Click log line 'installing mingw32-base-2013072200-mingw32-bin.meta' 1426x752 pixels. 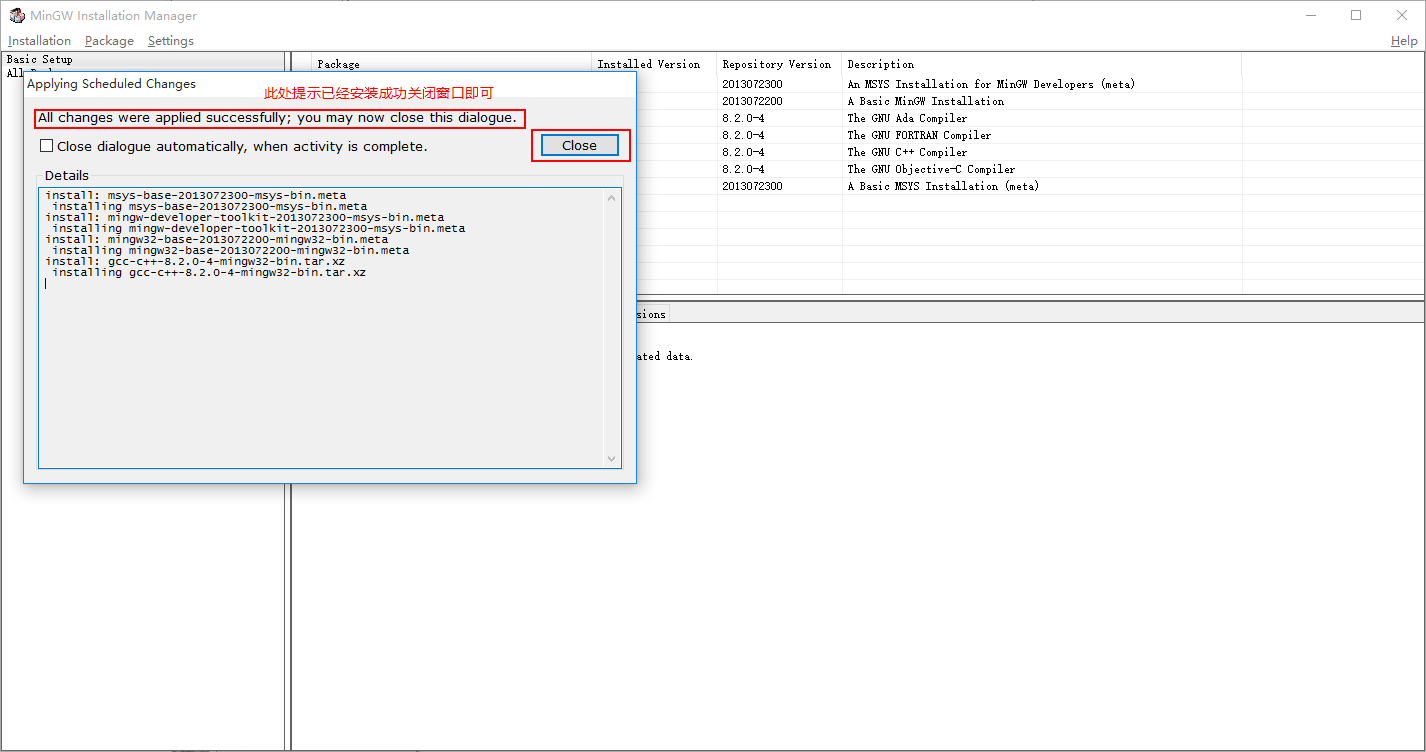tap(231, 250)
